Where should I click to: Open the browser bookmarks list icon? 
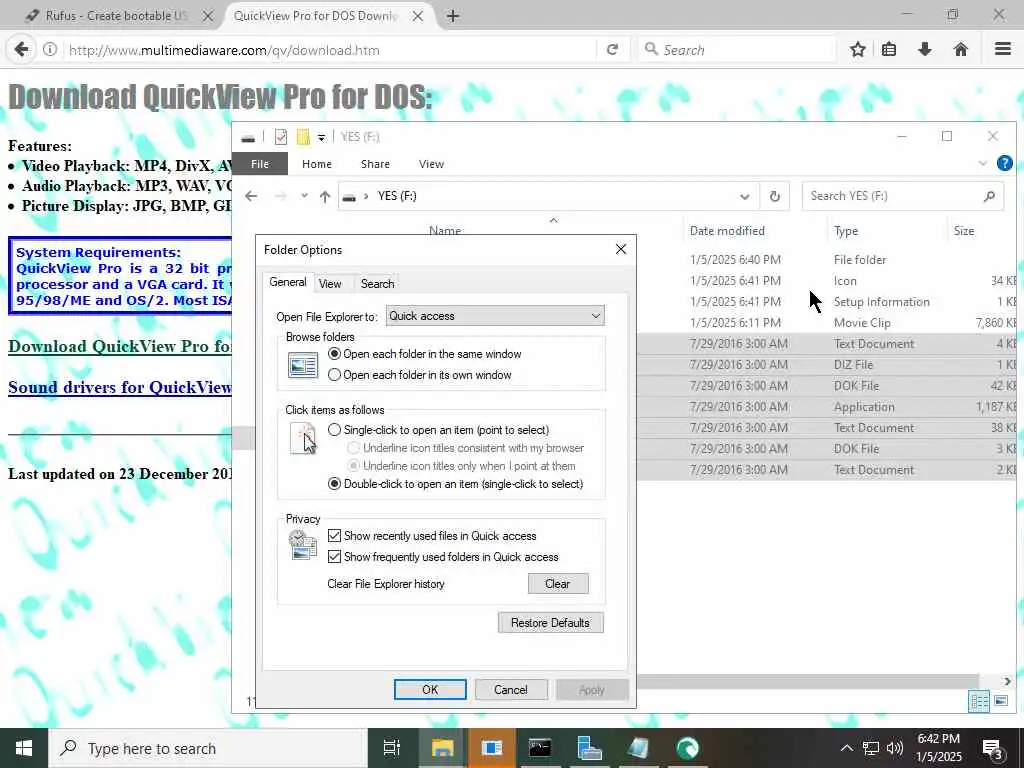coord(889,50)
